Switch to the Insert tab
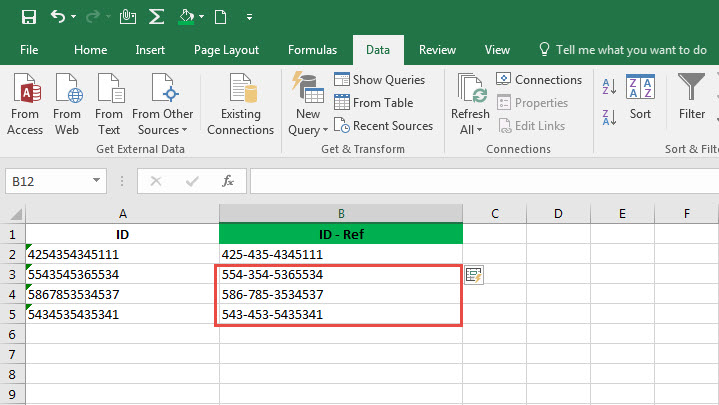 point(150,50)
